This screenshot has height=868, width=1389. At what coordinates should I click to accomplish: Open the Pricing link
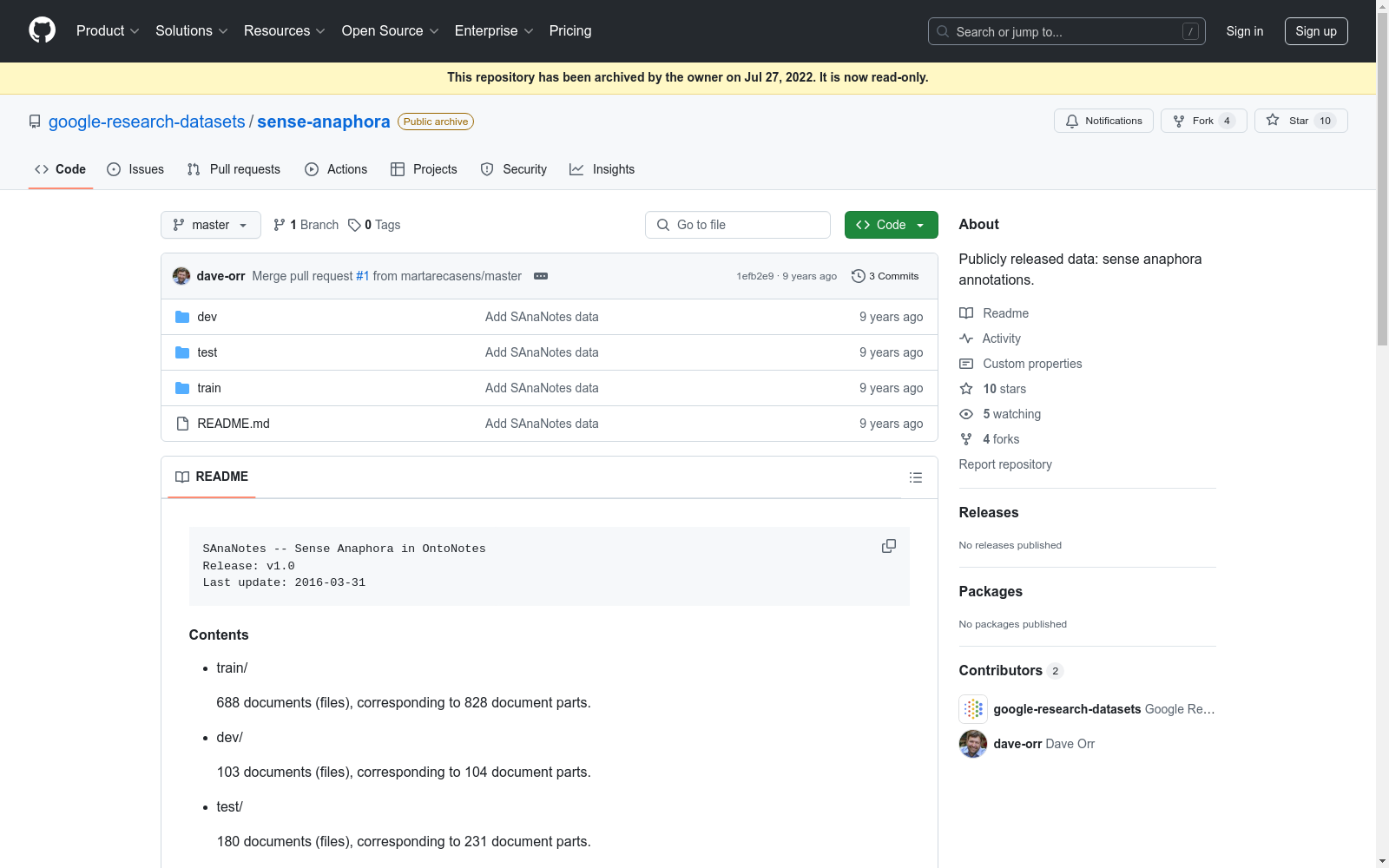pyautogui.click(x=570, y=30)
